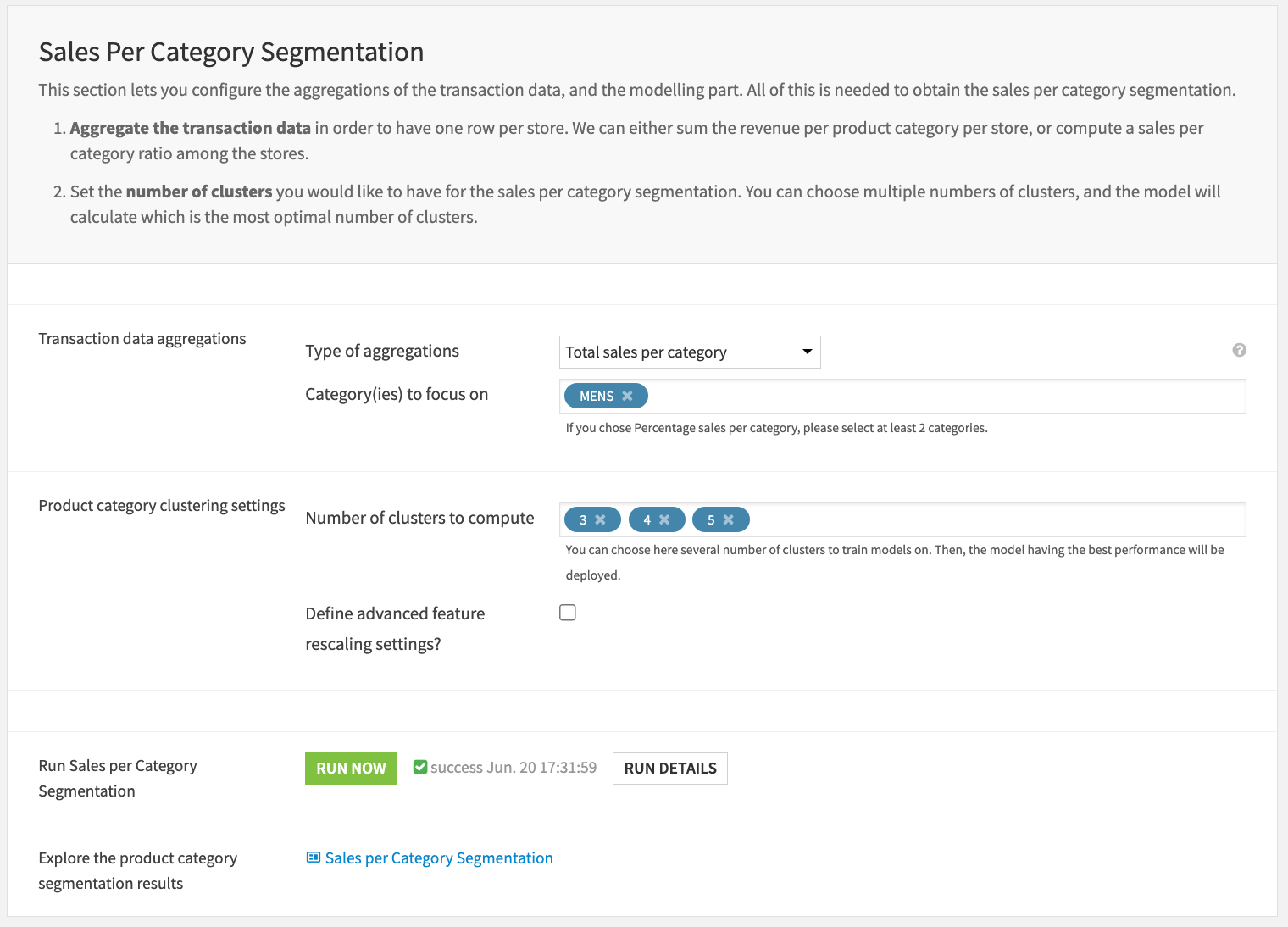The height and width of the screenshot is (927, 1288).
Task: Click the Number of clusters input field
Action: pos(974,519)
